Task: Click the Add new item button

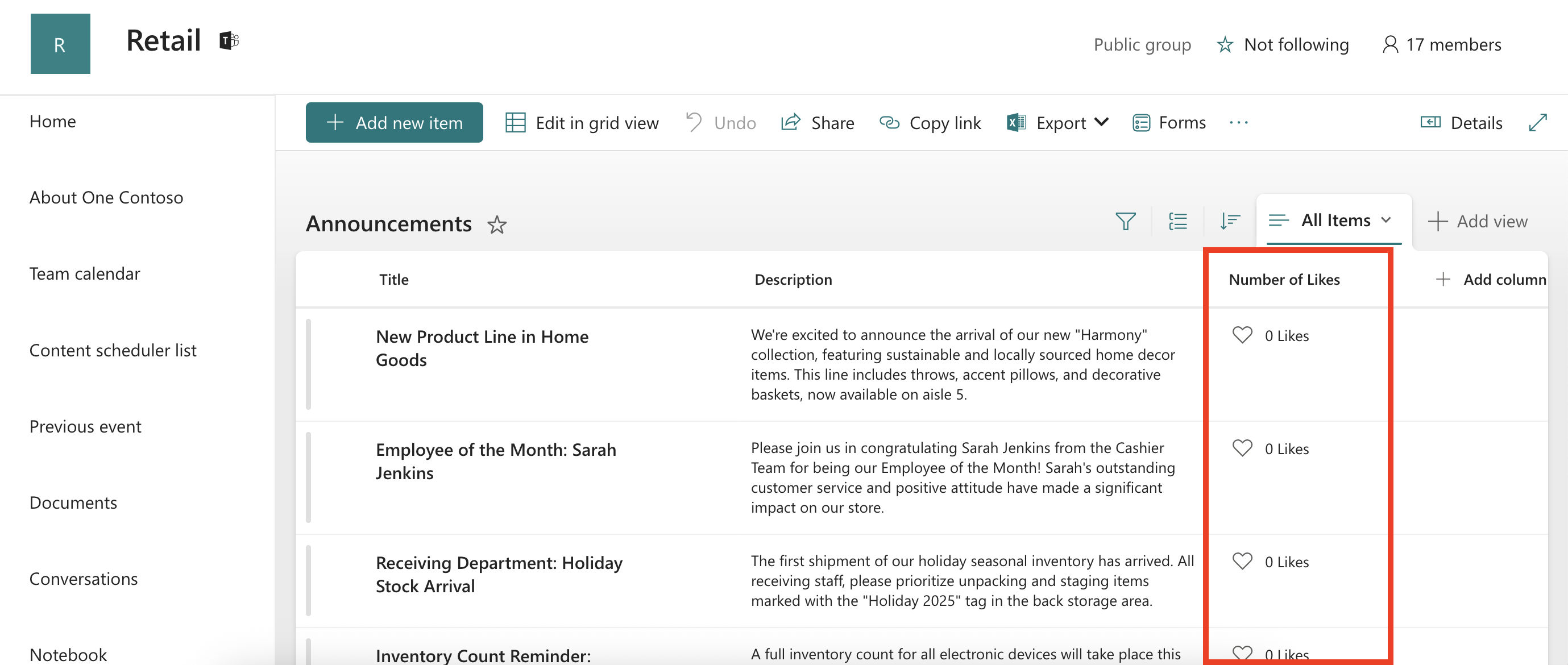Action: pyautogui.click(x=394, y=122)
